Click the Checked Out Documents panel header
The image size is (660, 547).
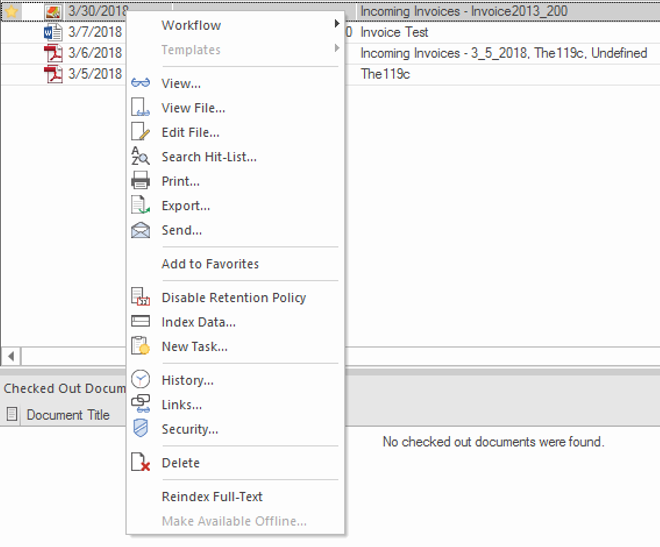pyautogui.click(x=64, y=388)
